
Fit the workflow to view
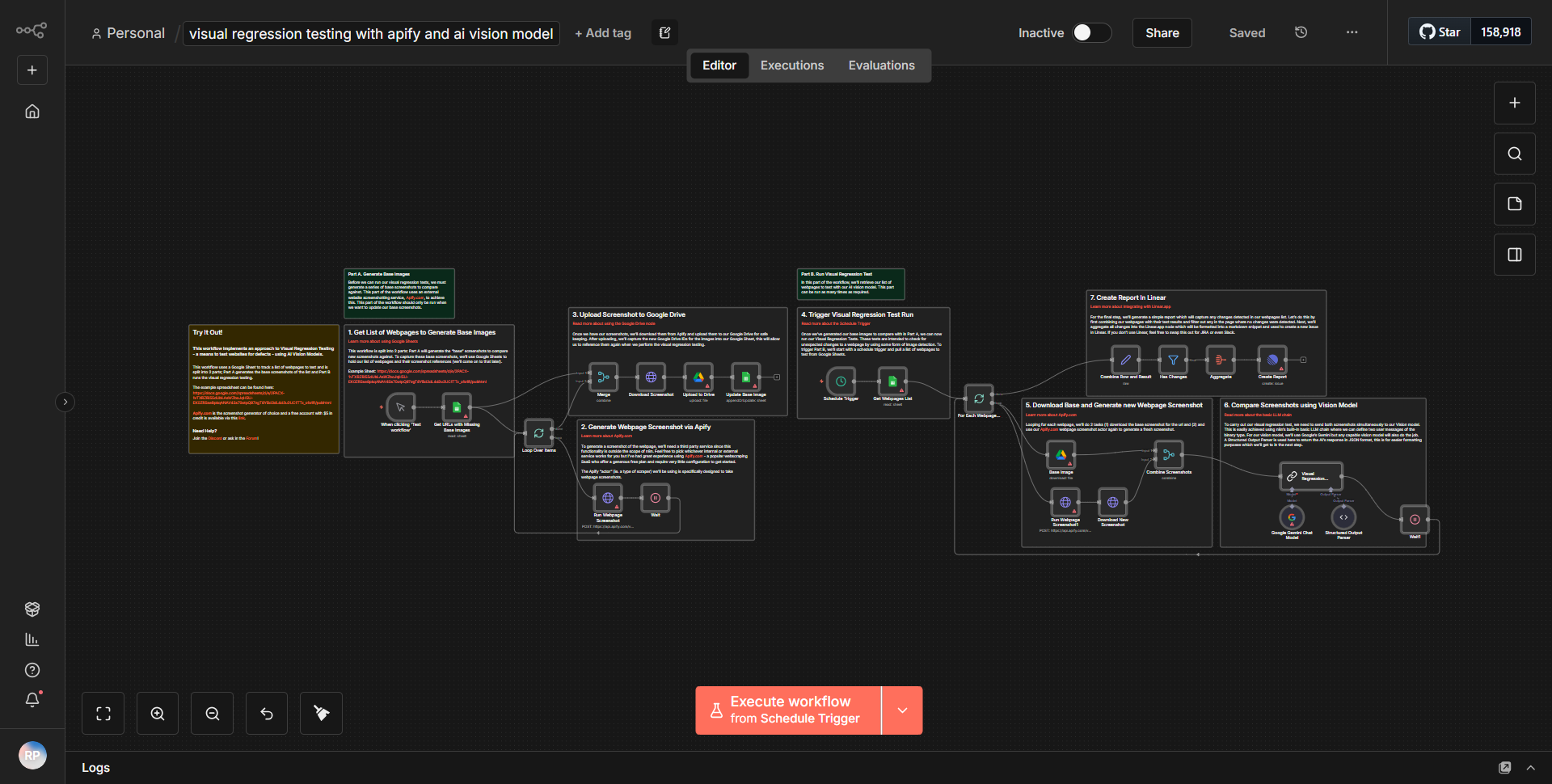pos(103,713)
